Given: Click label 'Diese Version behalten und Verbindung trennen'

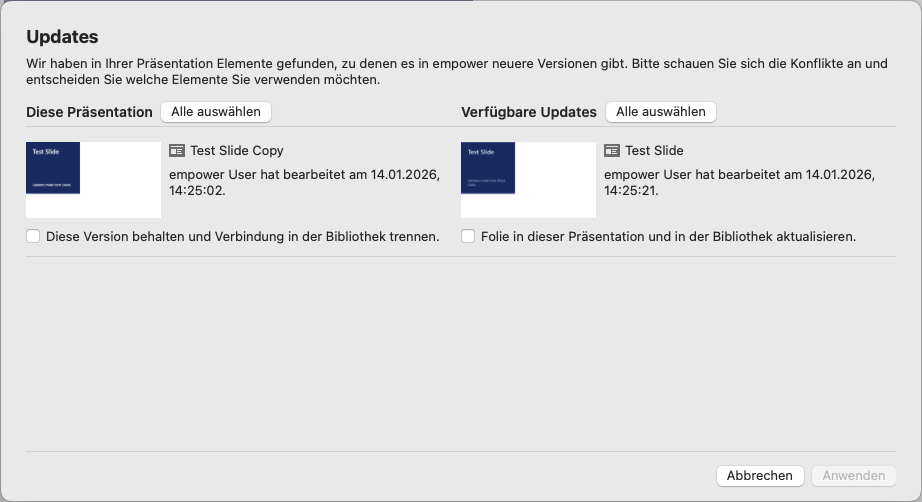Looking at the screenshot, I should [x=243, y=236].
